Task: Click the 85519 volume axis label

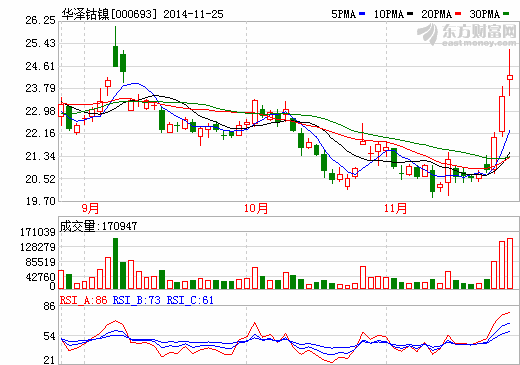Action: click(41, 262)
